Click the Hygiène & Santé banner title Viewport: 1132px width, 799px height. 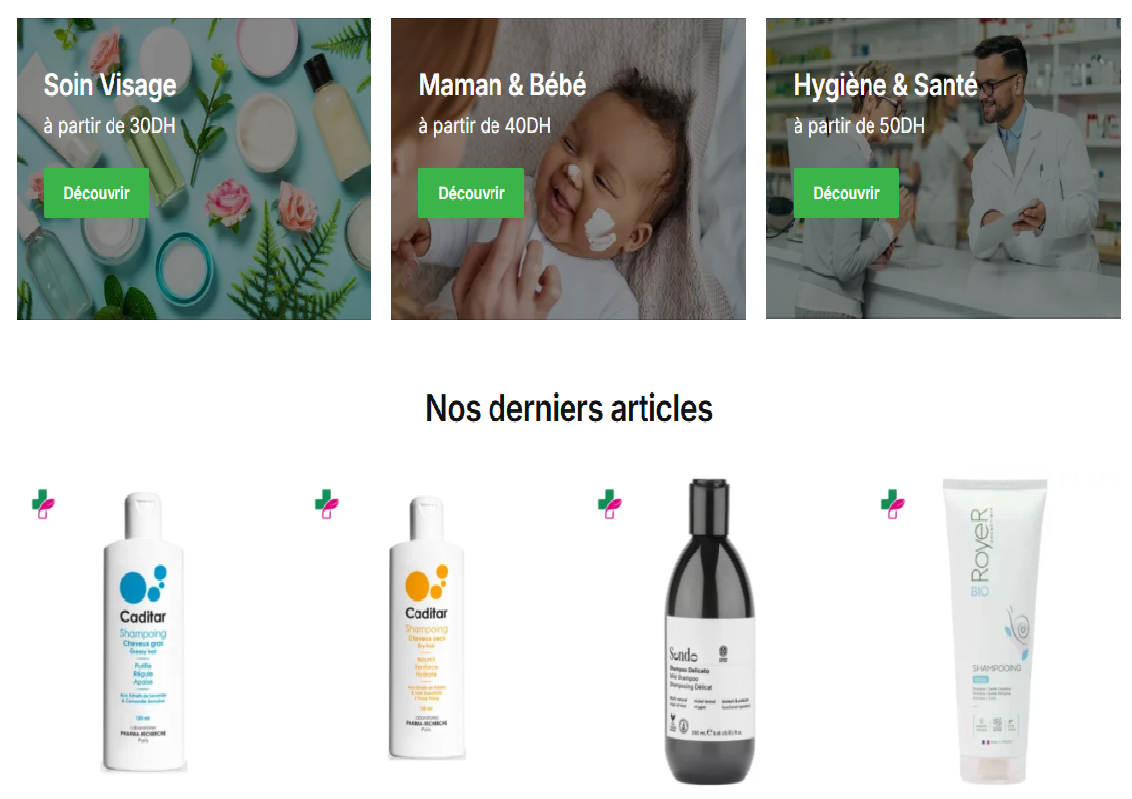[x=885, y=85]
